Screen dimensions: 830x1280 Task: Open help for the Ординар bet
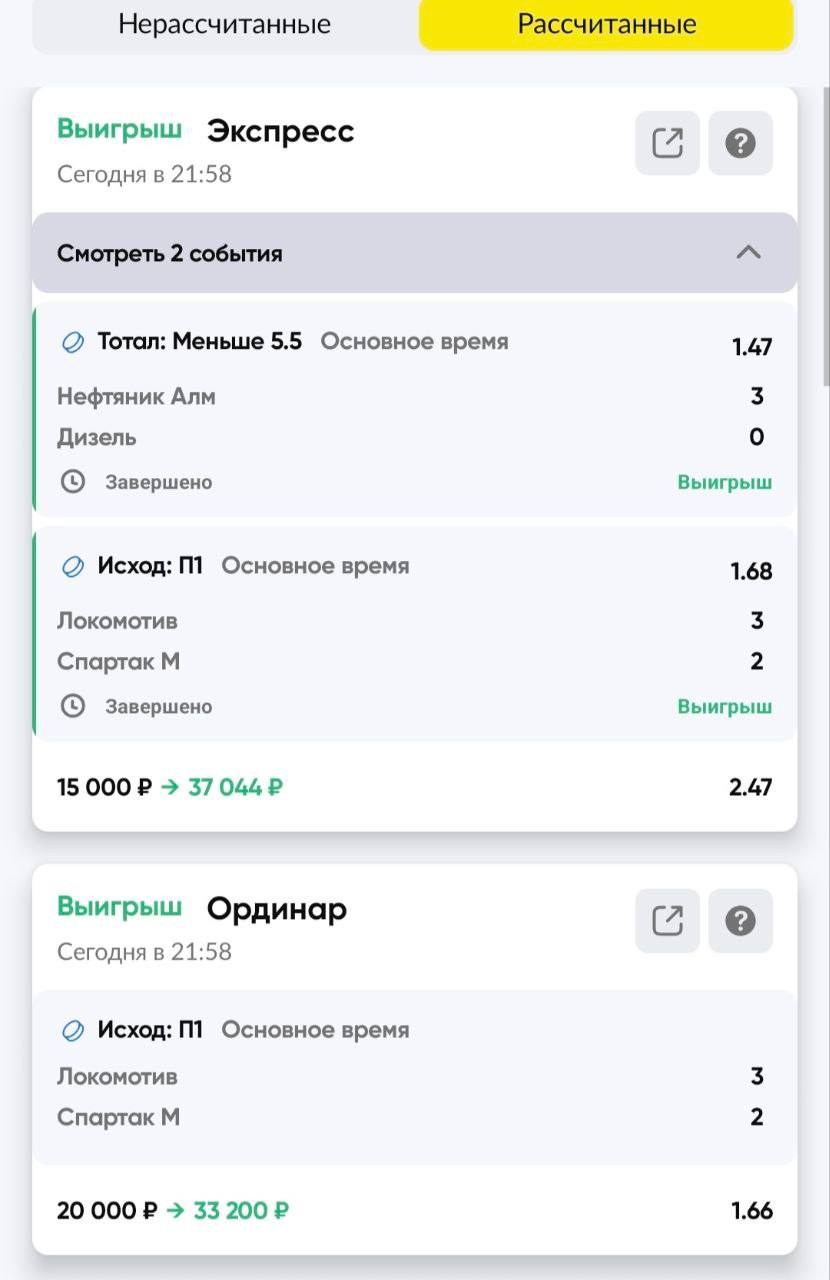(740, 920)
